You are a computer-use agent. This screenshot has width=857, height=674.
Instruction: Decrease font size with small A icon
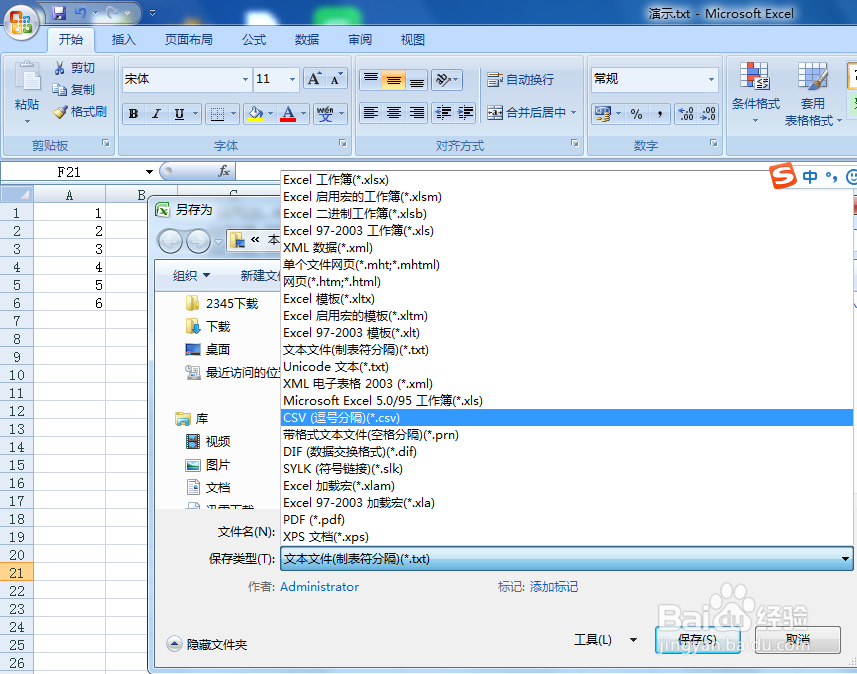point(336,79)
